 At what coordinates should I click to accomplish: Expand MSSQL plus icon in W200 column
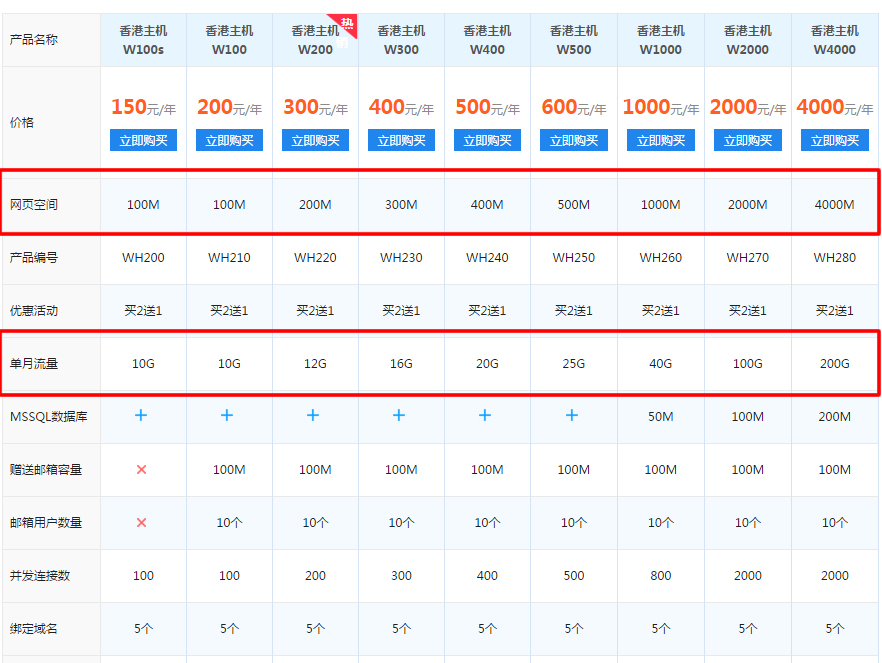[313, 415]
